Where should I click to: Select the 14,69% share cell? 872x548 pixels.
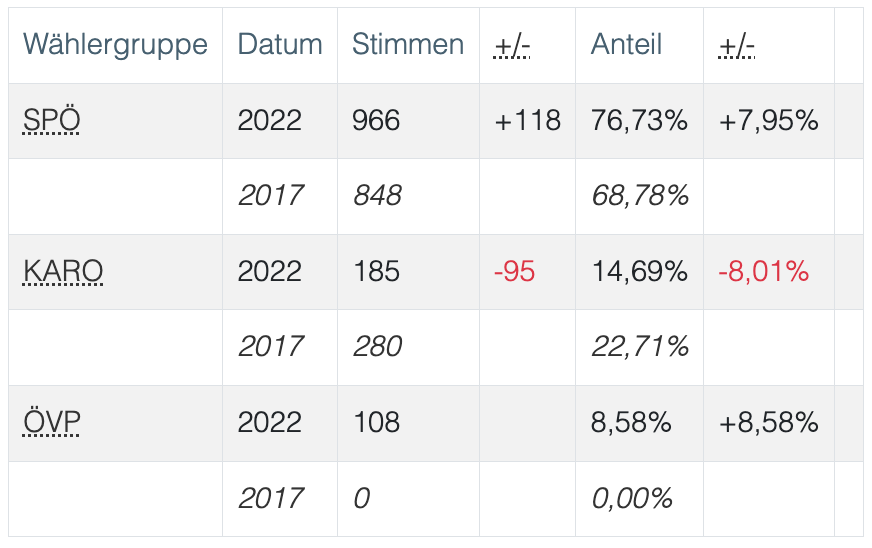pyautogui.click(x=639, y=272)
